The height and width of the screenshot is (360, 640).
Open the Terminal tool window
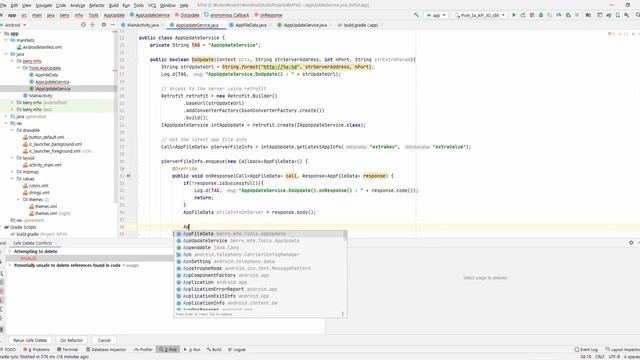[67, 349]
